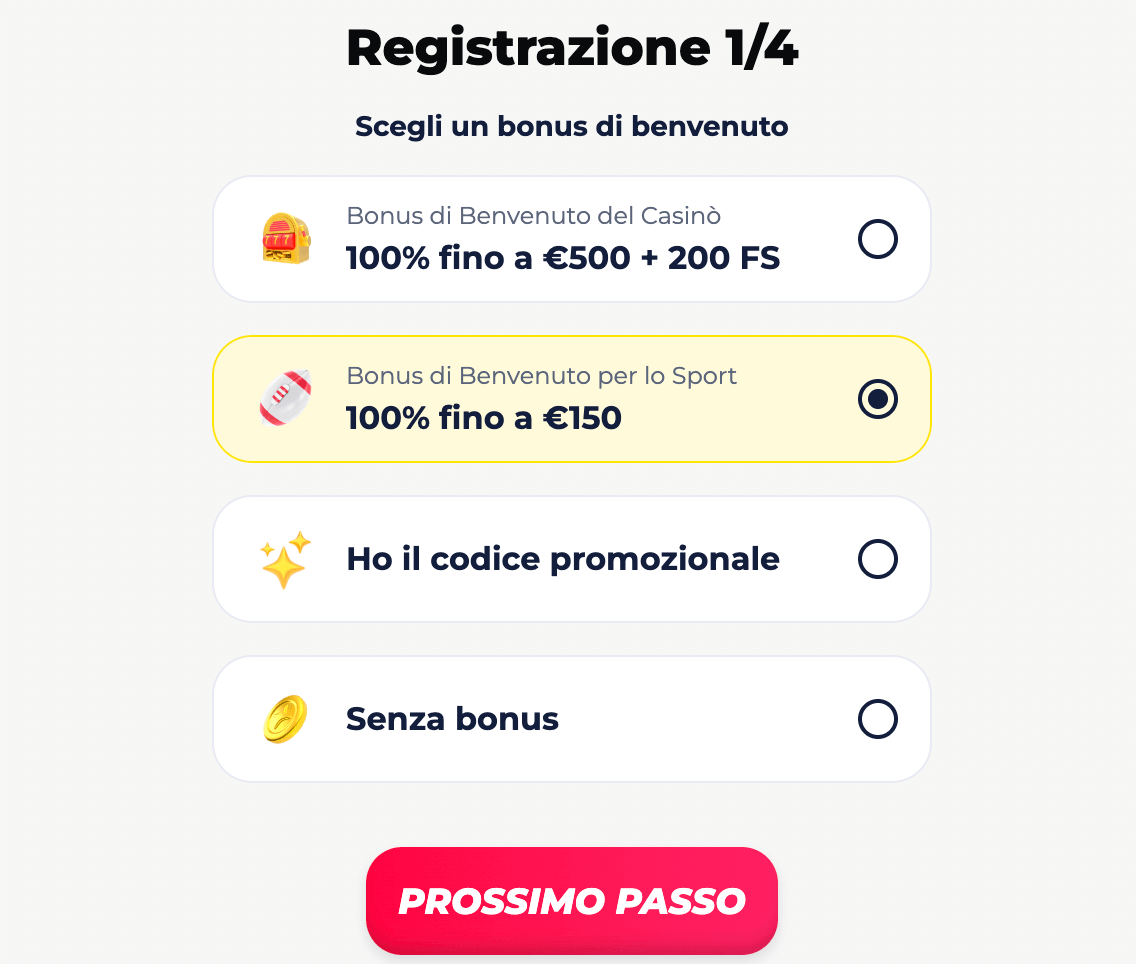Viewport: 1136px width, 964px height.
Task: Choose the highlighted Sport bonus card
Action: click(x=571, y=398)
